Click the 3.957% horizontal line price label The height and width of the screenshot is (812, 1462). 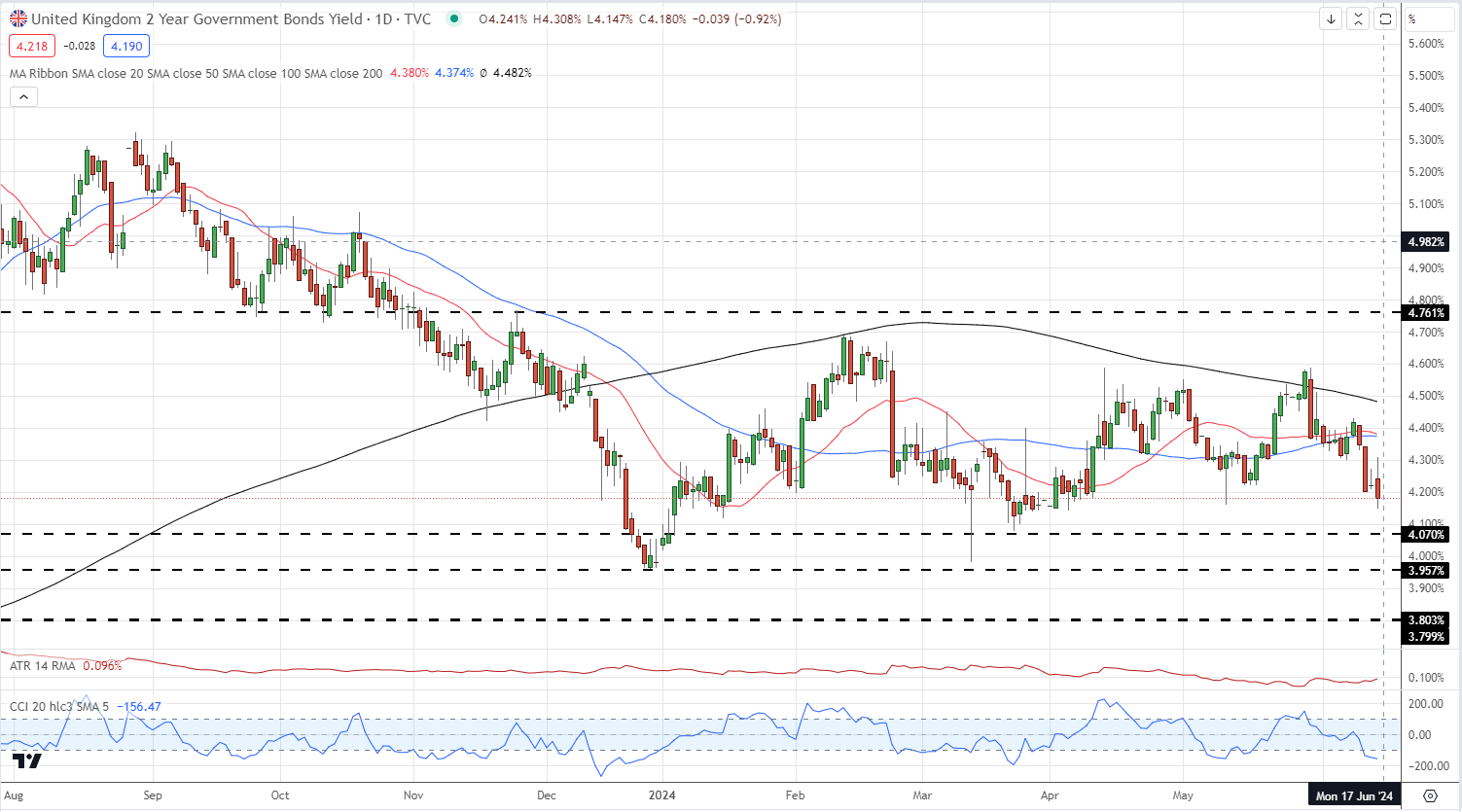point(1426,570)
